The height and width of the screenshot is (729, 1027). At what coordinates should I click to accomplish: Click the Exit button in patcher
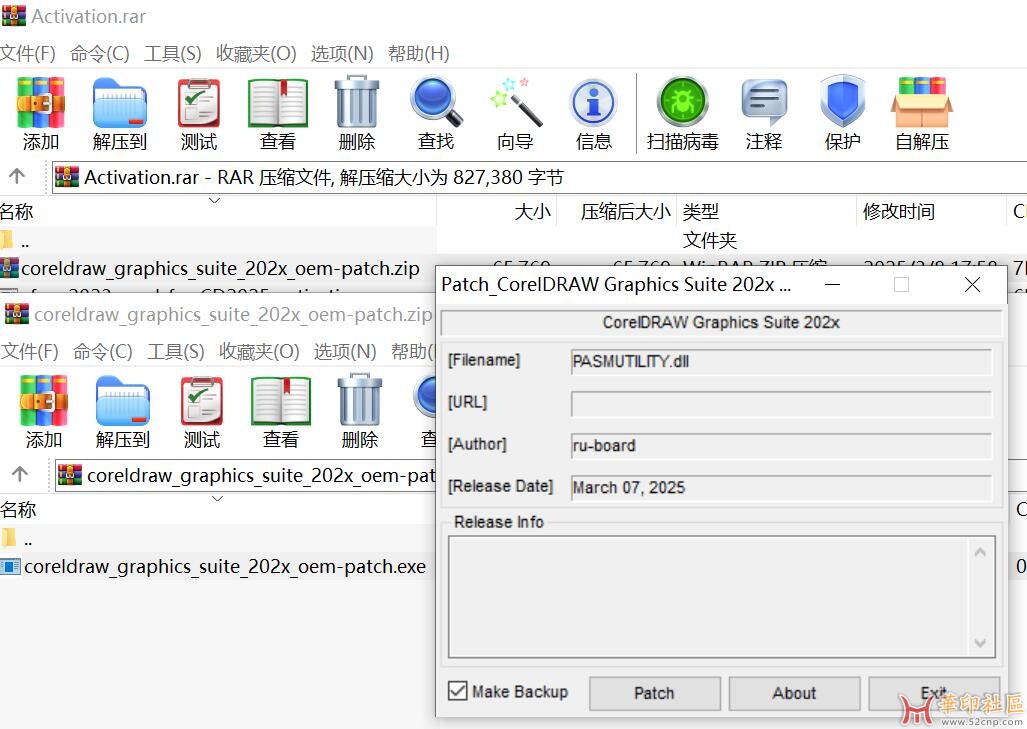click(933, 693)
